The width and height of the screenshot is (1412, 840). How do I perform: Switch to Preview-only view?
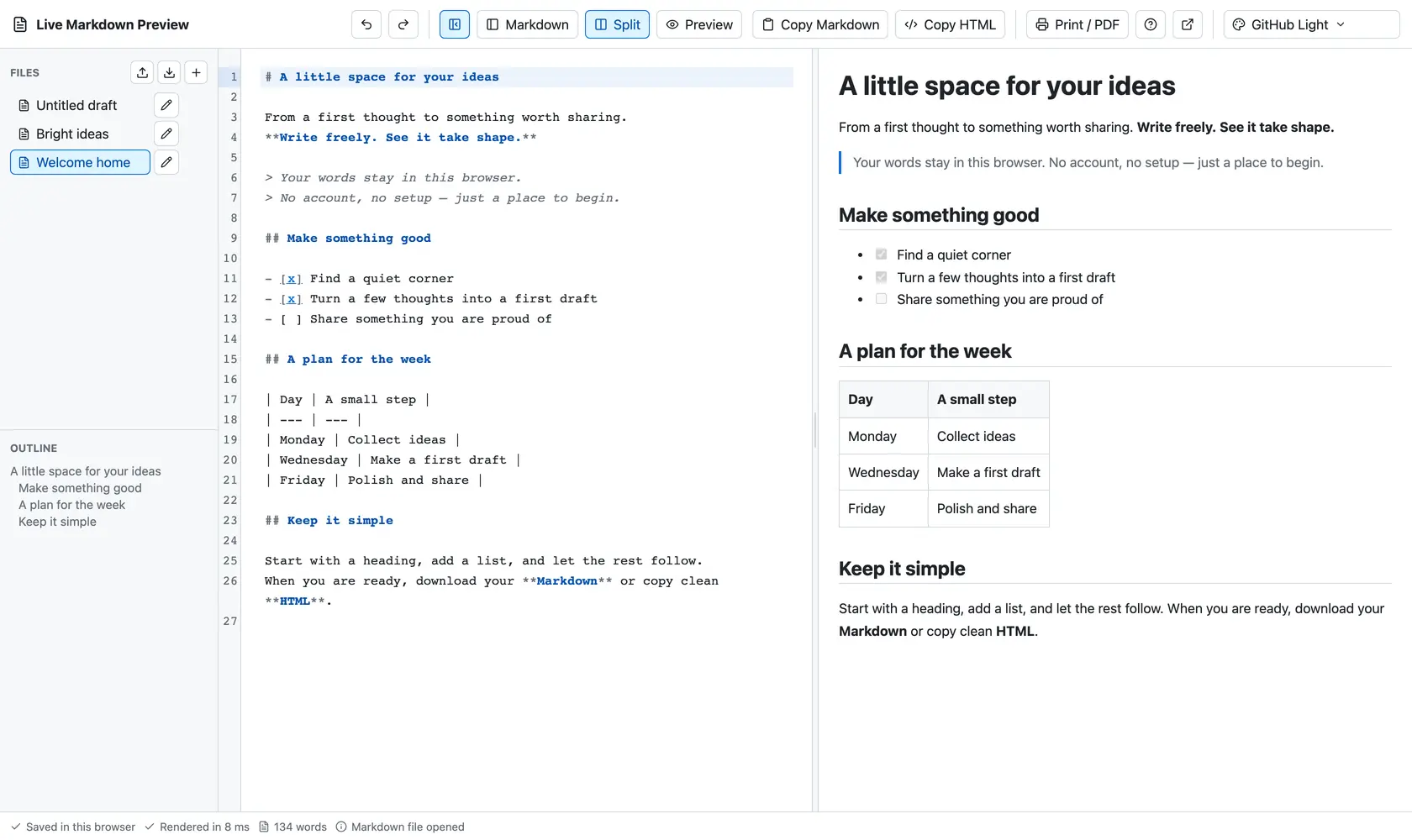click(699, 24)
